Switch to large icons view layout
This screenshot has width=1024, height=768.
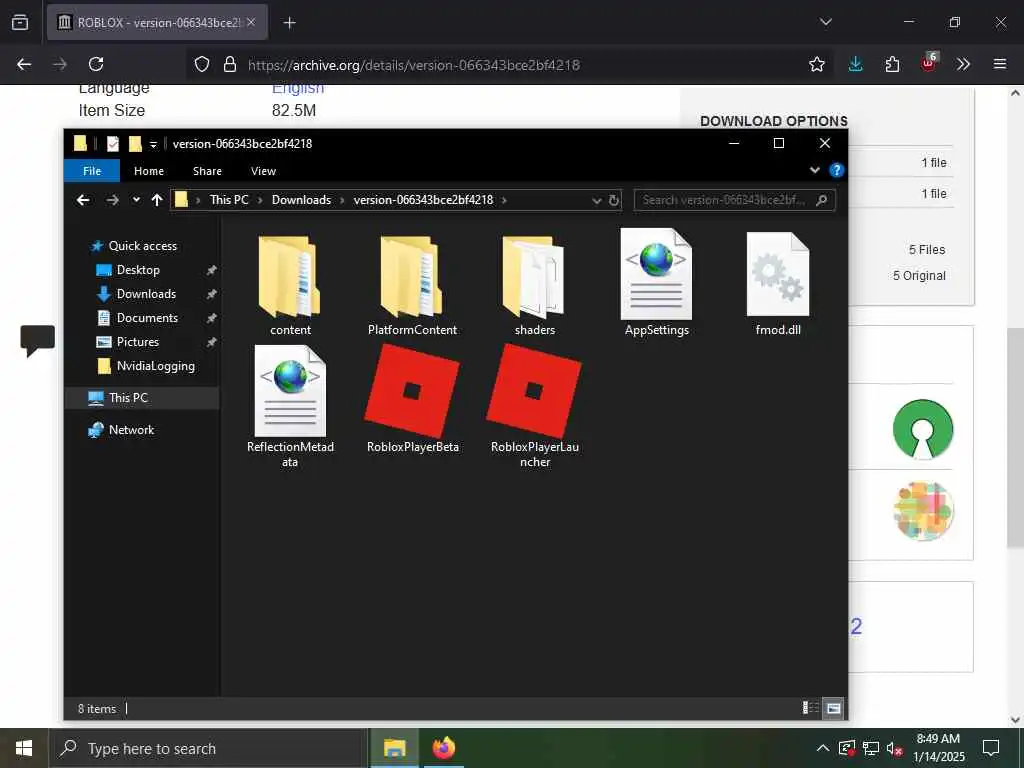(x=833, y=708)
